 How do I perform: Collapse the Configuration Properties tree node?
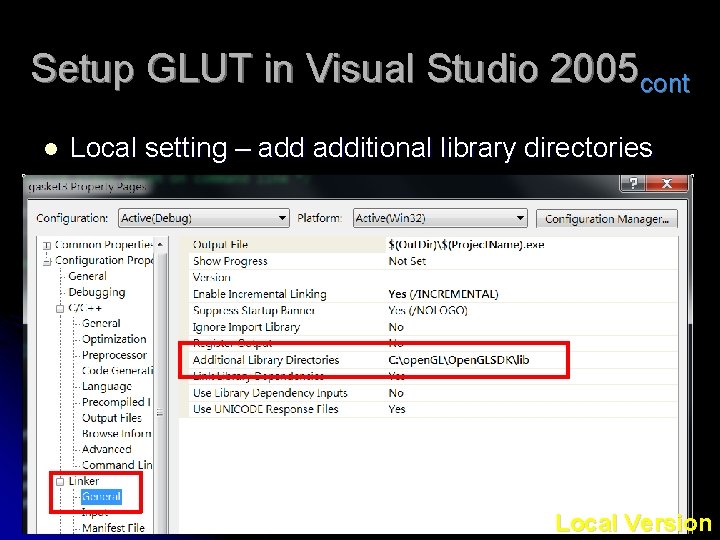point(47,261)
